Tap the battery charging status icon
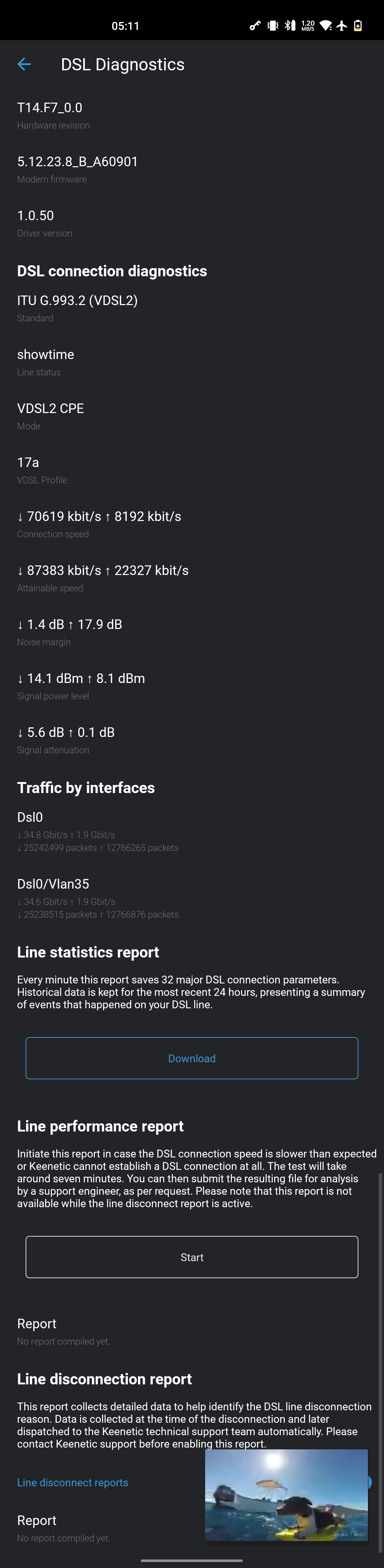 (358, 26)
